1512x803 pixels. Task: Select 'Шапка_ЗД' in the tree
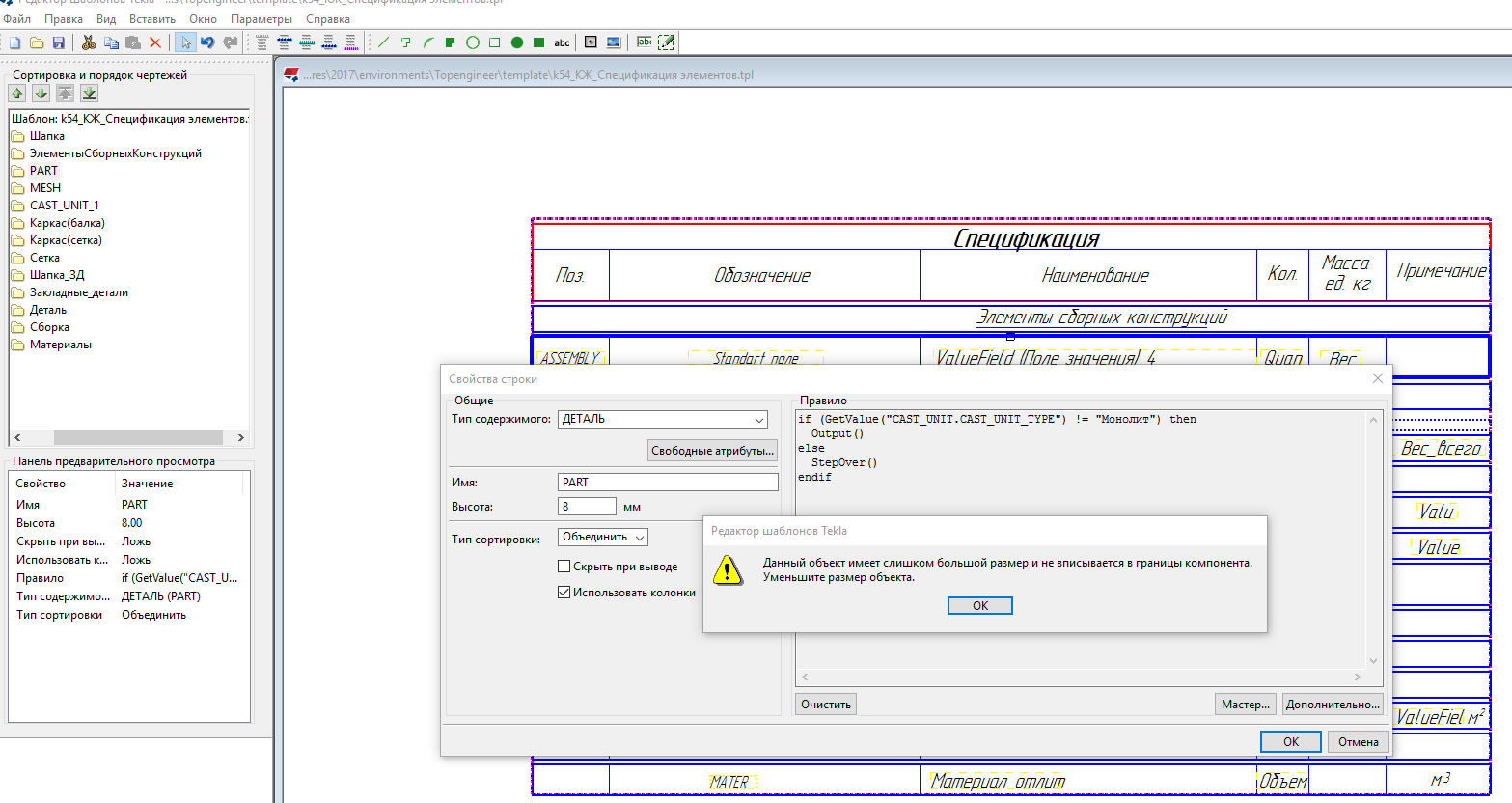click(x=56, y=275)
